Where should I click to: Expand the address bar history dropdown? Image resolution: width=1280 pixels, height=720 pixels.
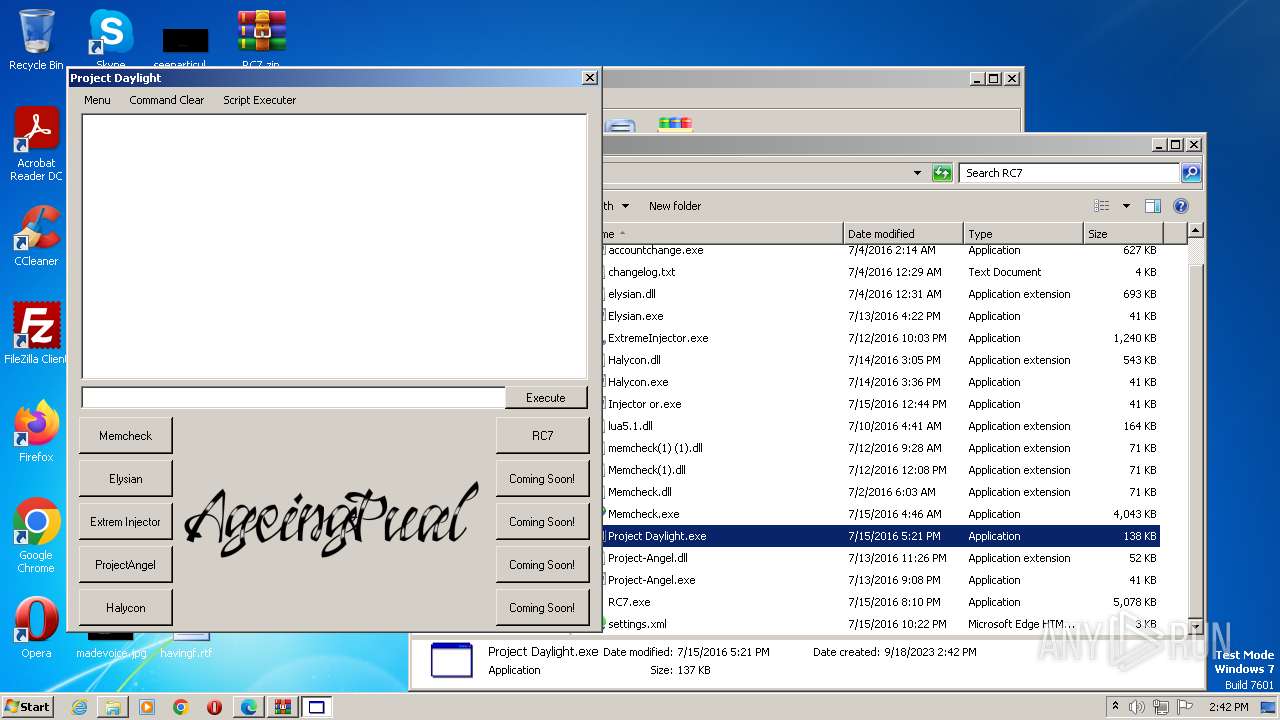917,173
